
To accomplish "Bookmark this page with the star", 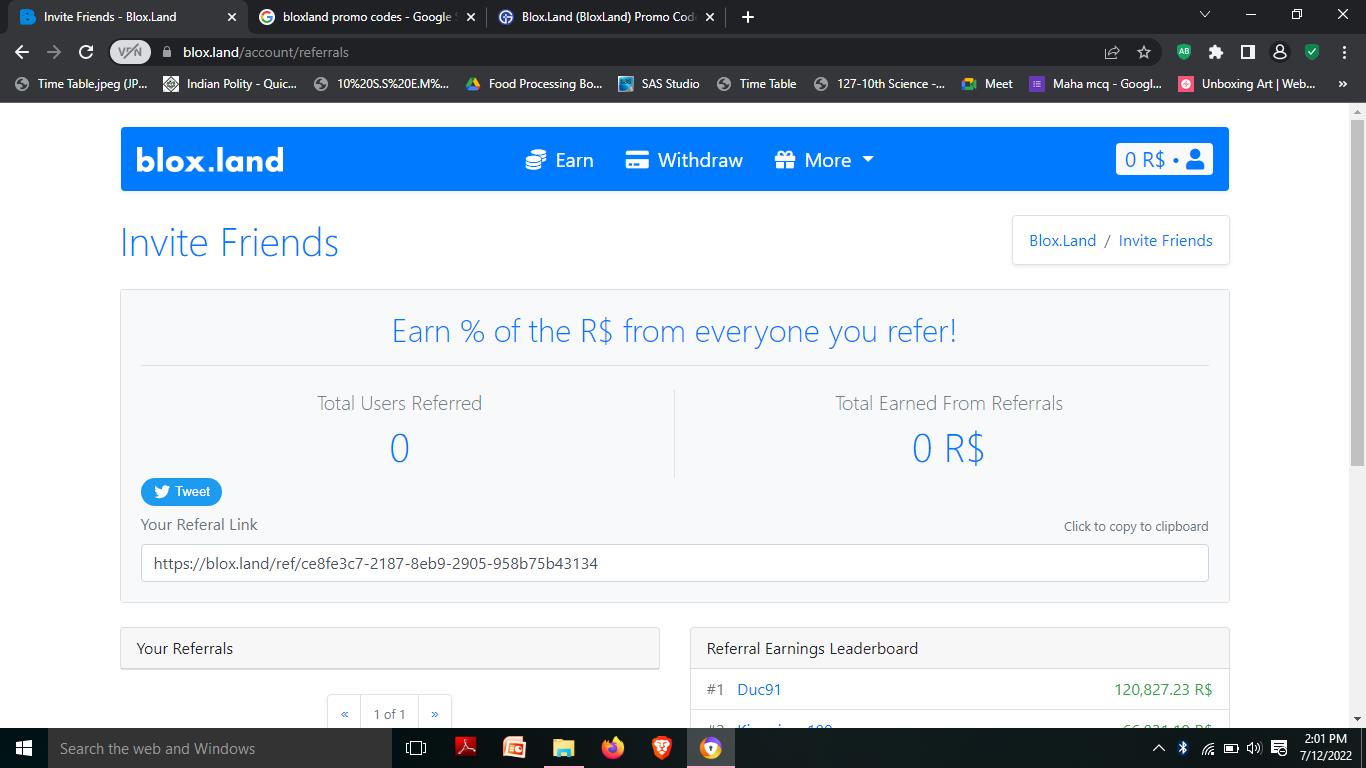I will [1144, 52].
